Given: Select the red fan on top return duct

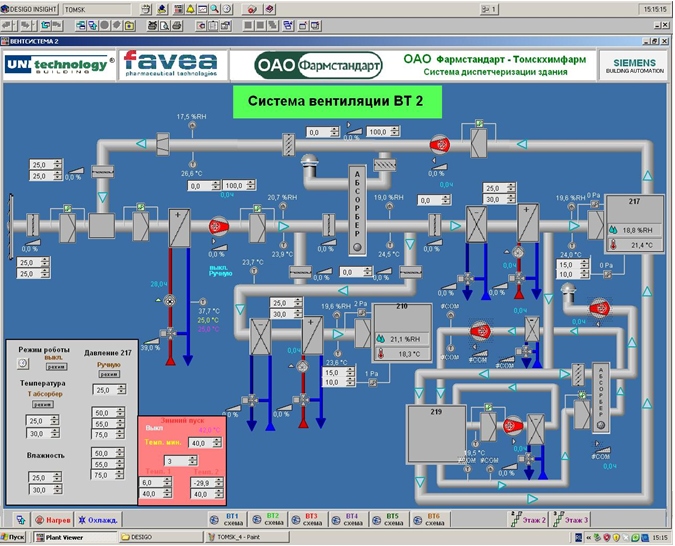Looking at the screenshot, I should click(x=440, y=145).
